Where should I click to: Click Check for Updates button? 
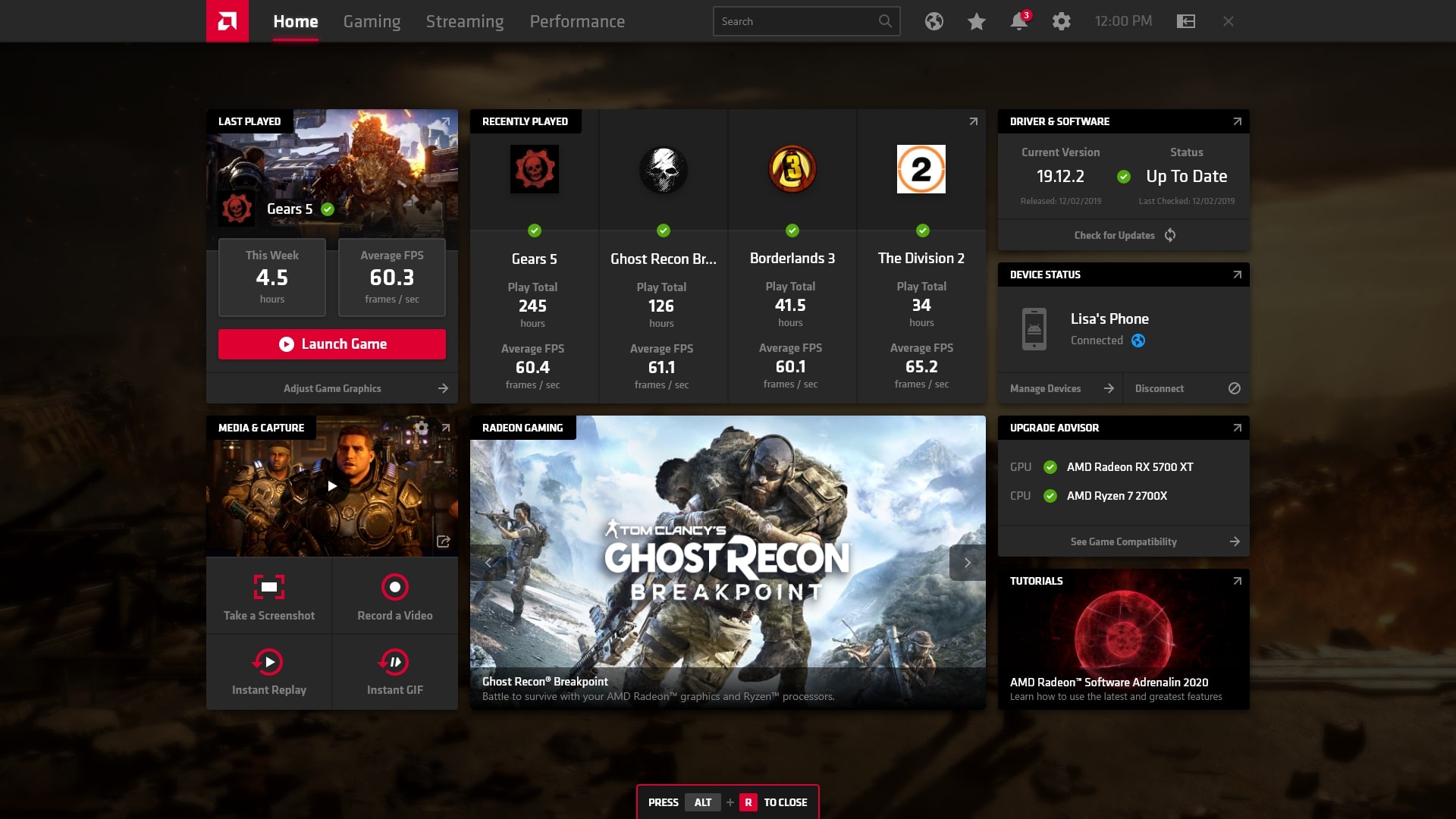point(1123,235)
